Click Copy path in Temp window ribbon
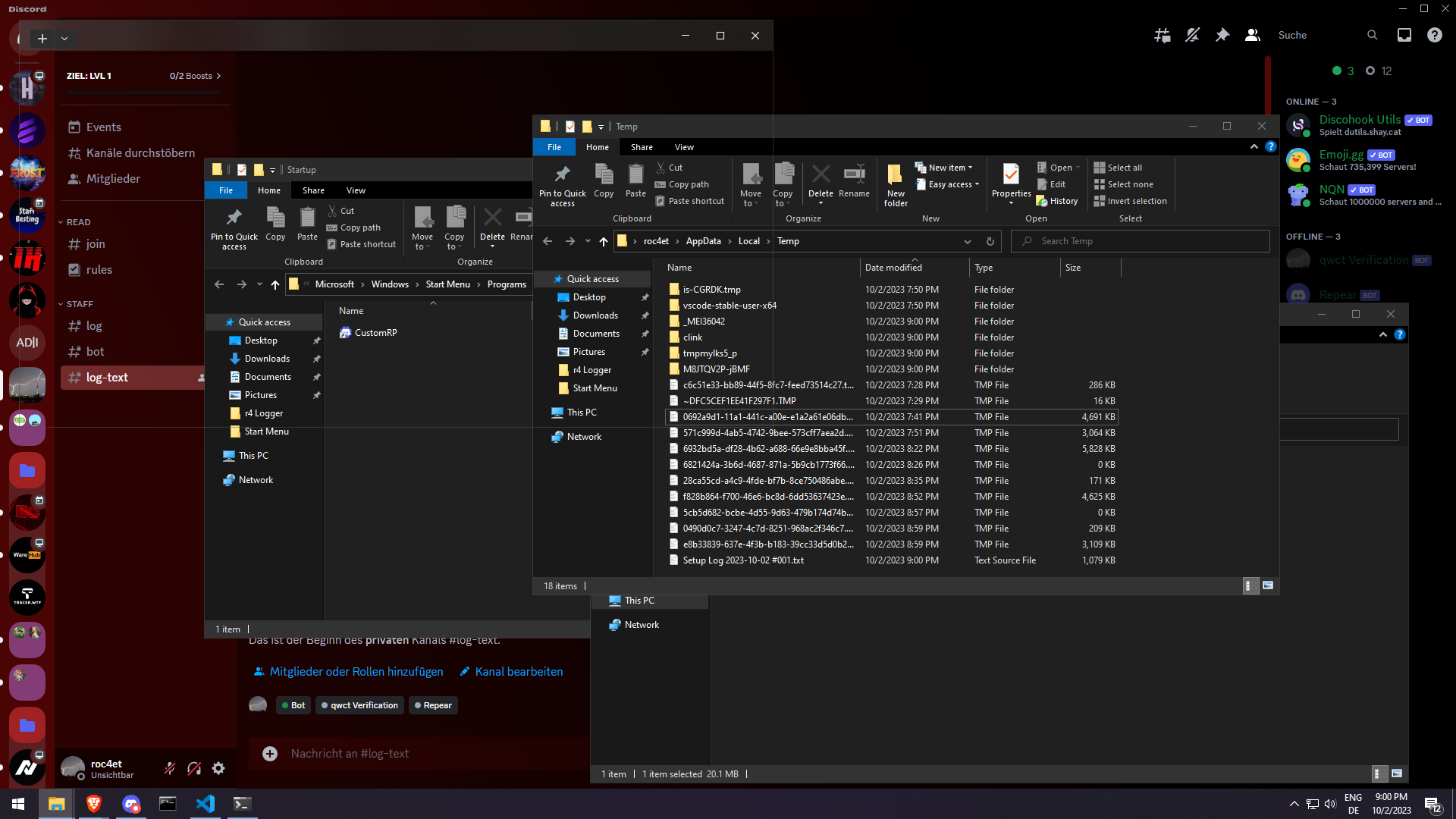The image size is (1456, 819). point(682,184)
